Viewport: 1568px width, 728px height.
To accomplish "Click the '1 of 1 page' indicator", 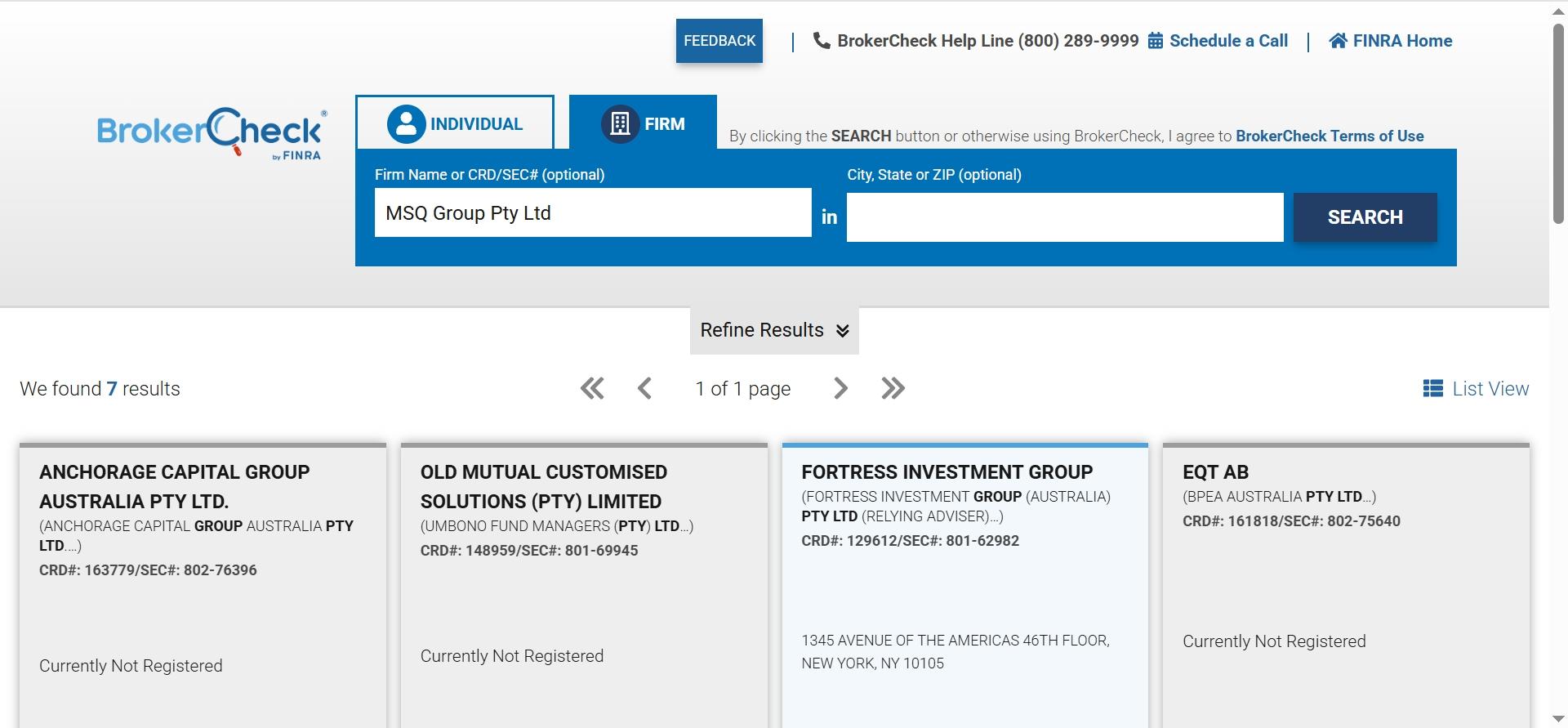I will [x=742, y=389].
